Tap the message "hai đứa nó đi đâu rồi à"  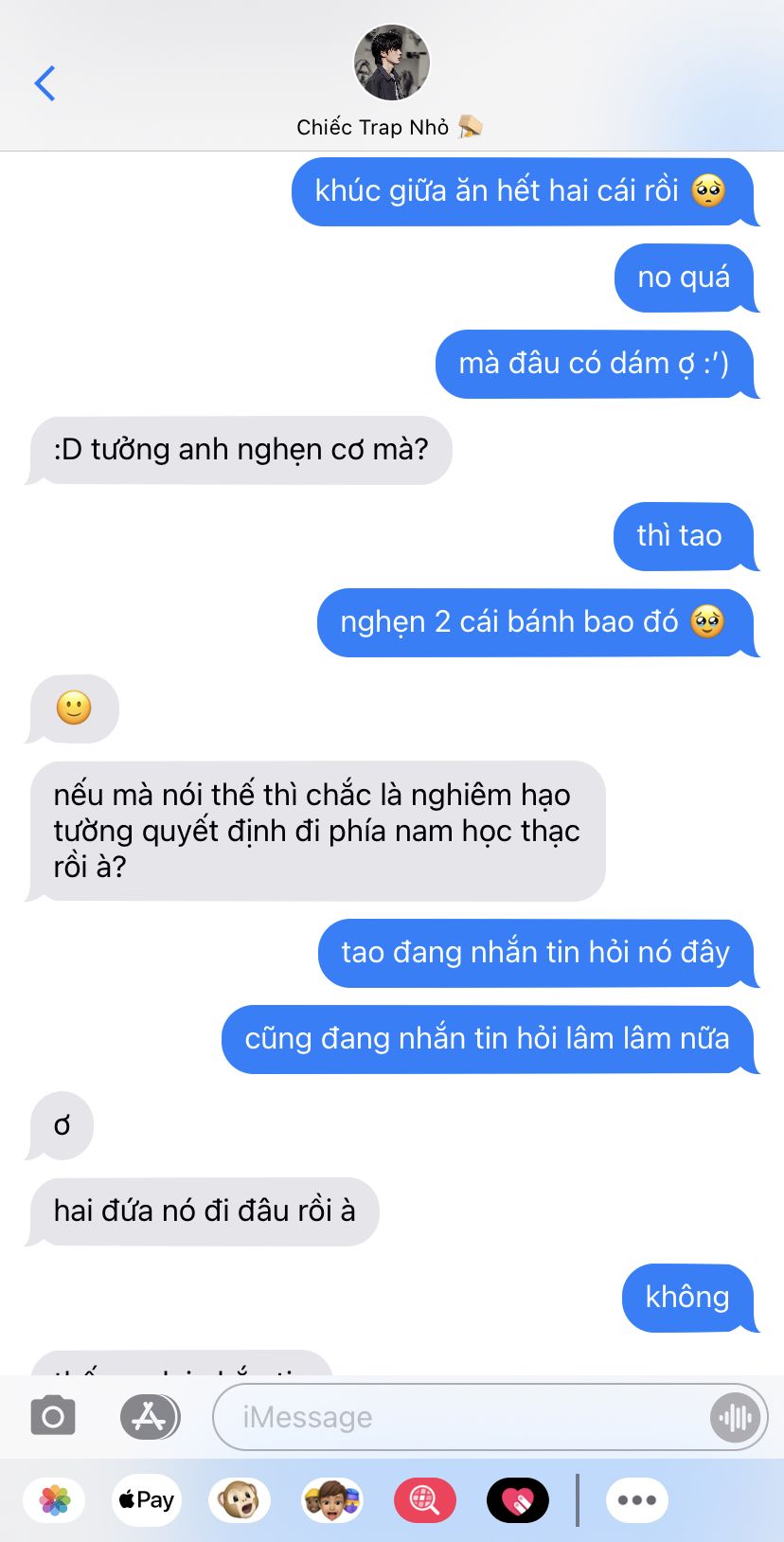(203, 1211)
